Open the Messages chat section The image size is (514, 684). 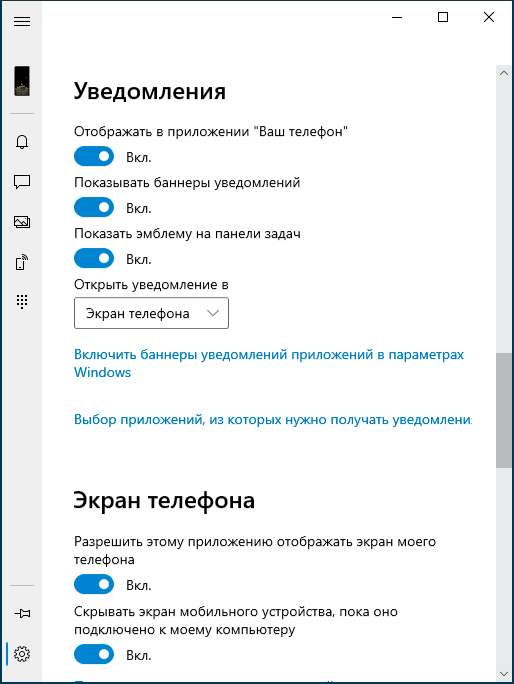point(22,181)
